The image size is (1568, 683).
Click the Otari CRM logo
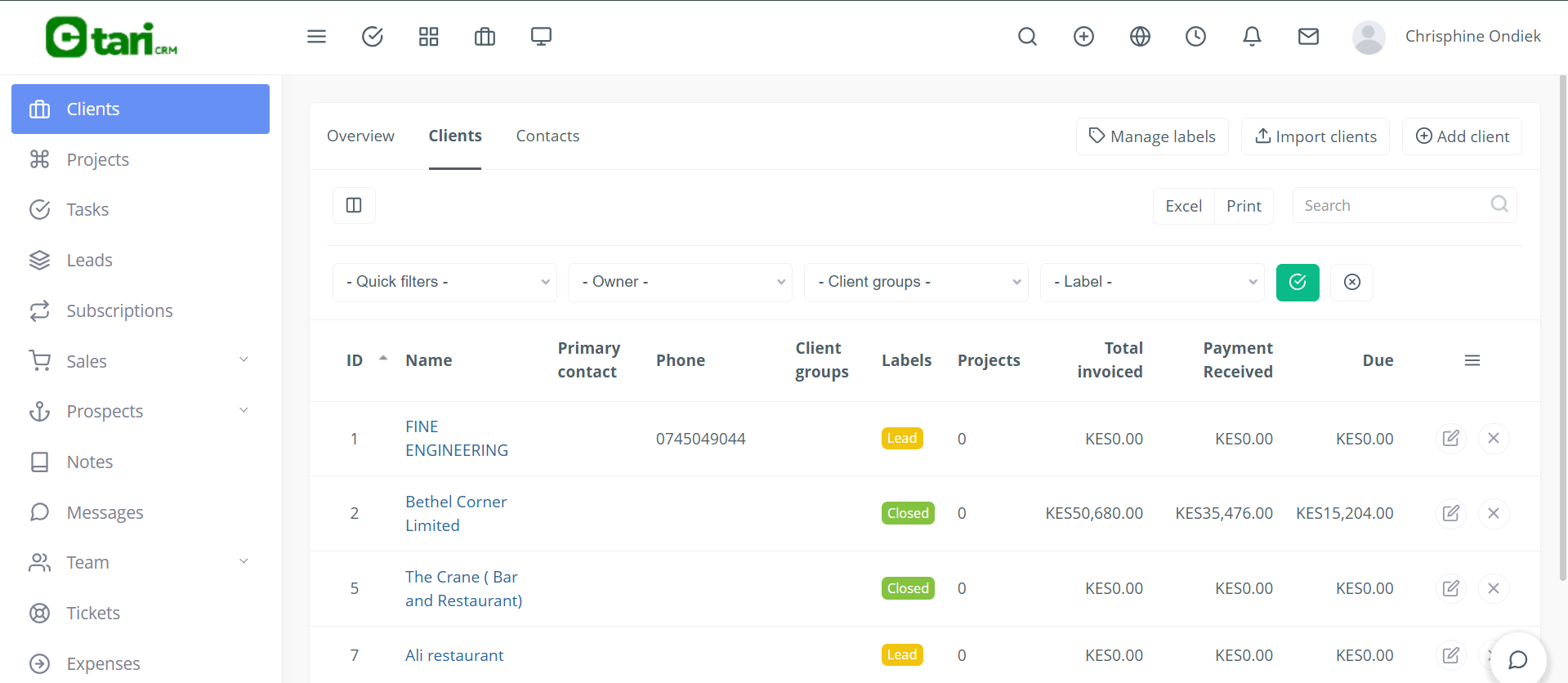111,38
